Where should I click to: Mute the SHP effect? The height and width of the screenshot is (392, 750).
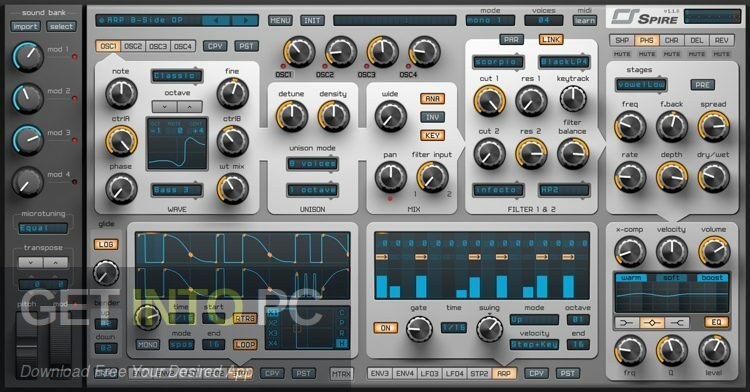(622, 54)
